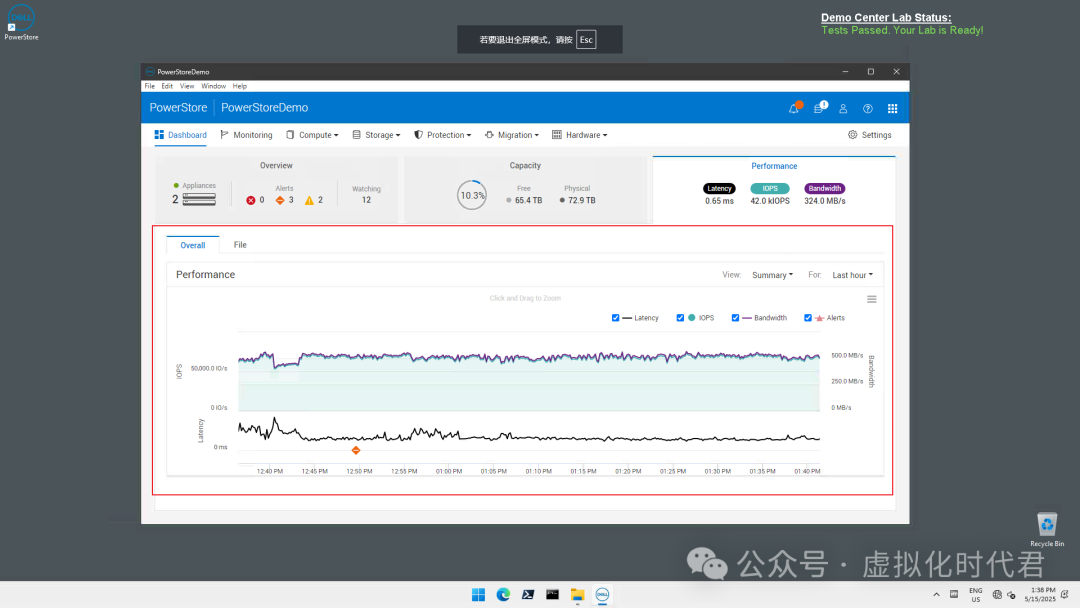The width and height of the screenshot is (1080, 608).
Task: Open the Summary view dropdown
Action: pyautogui.click(x=772, y=275)
